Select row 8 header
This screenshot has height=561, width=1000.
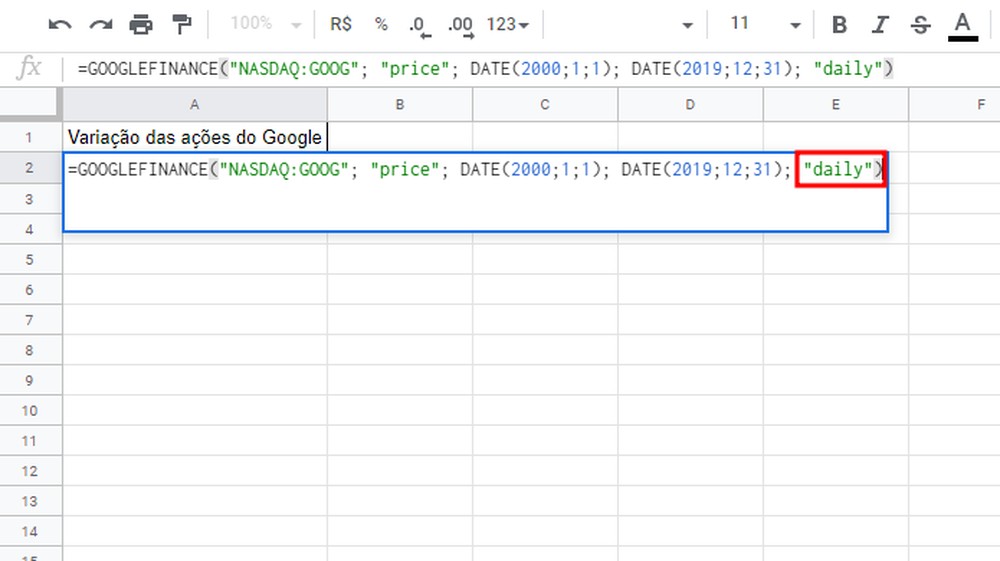[x=29, y=350]
